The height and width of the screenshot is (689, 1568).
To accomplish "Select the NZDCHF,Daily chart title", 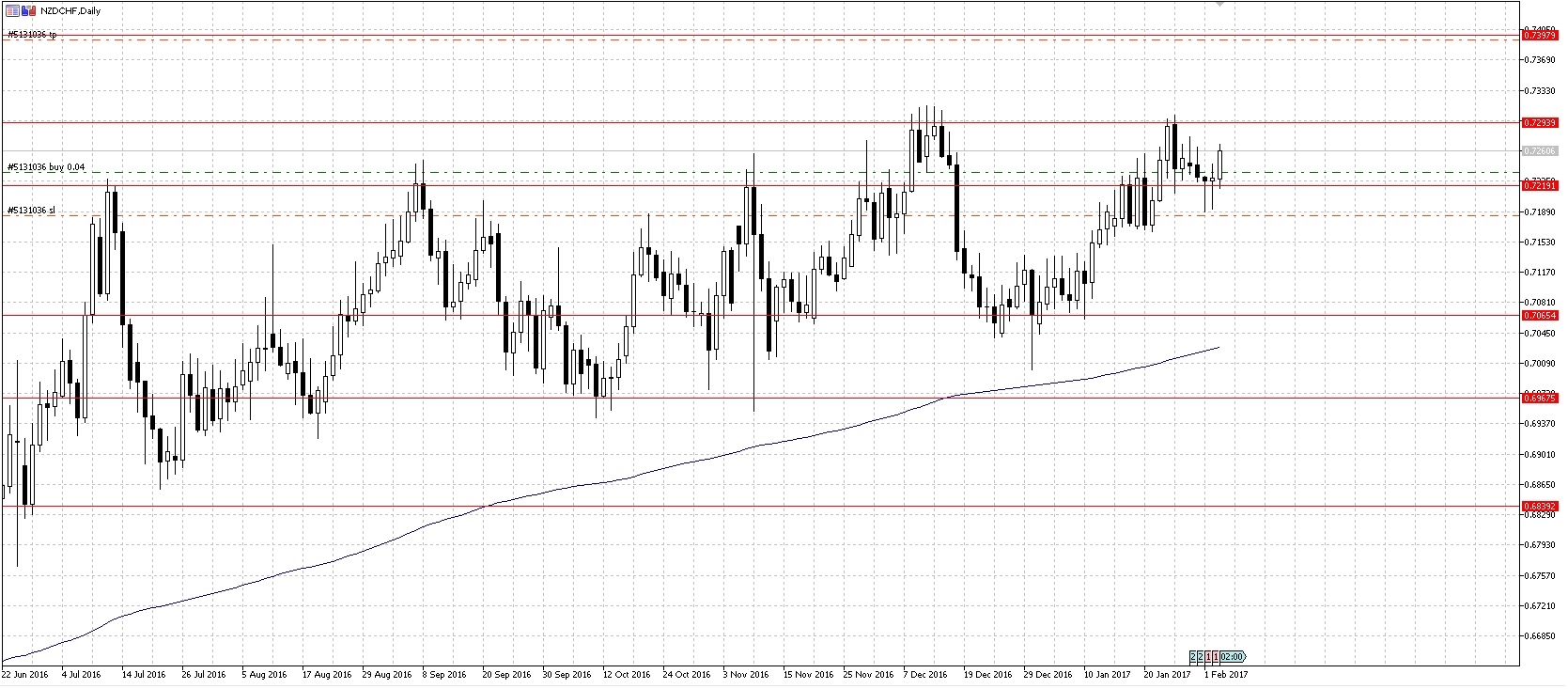I will pyautogui.click(x=70, y=11).
